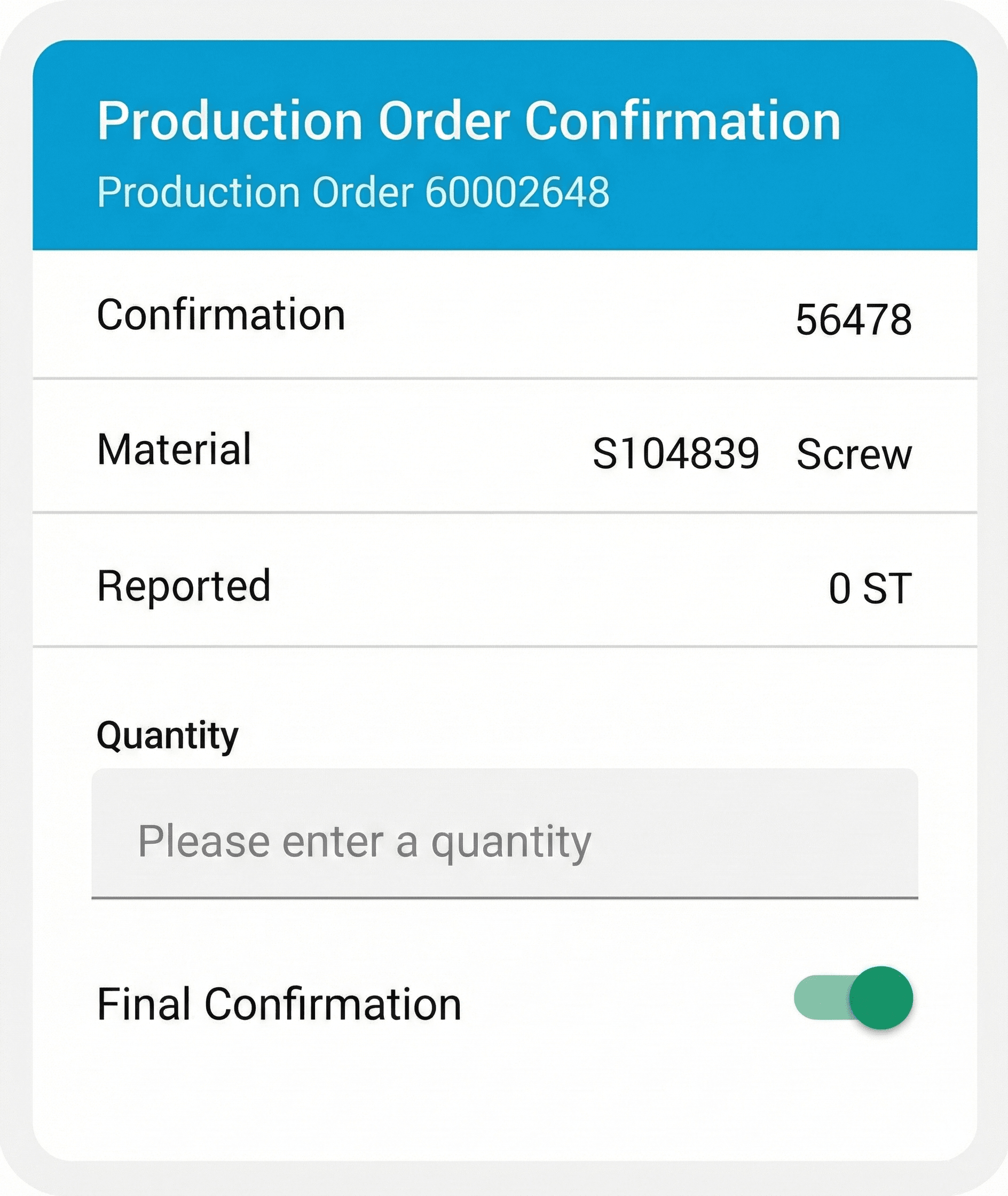Turn off the Final Confirmation switch

pyautogui.click(x=853, y=998)
